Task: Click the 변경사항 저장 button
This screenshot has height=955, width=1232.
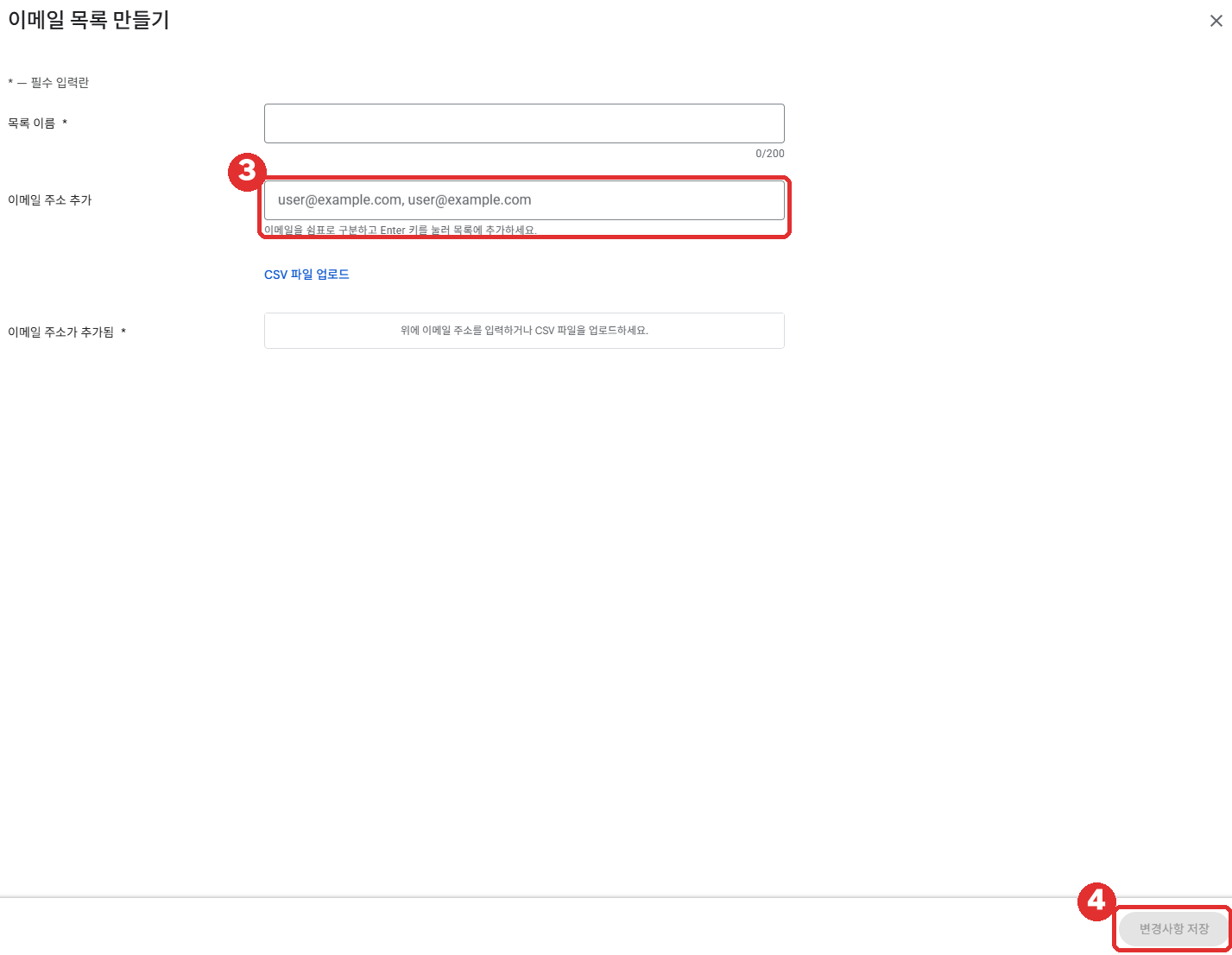Action: coord(1173,929)
